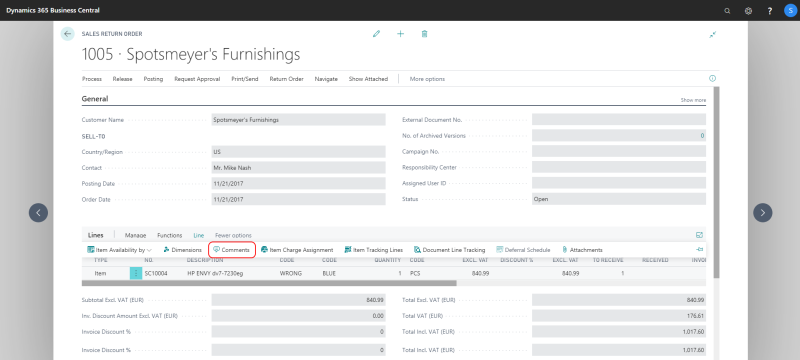Click the Item Tracking Lines action
800x360 pixels.
coord(374,250)
